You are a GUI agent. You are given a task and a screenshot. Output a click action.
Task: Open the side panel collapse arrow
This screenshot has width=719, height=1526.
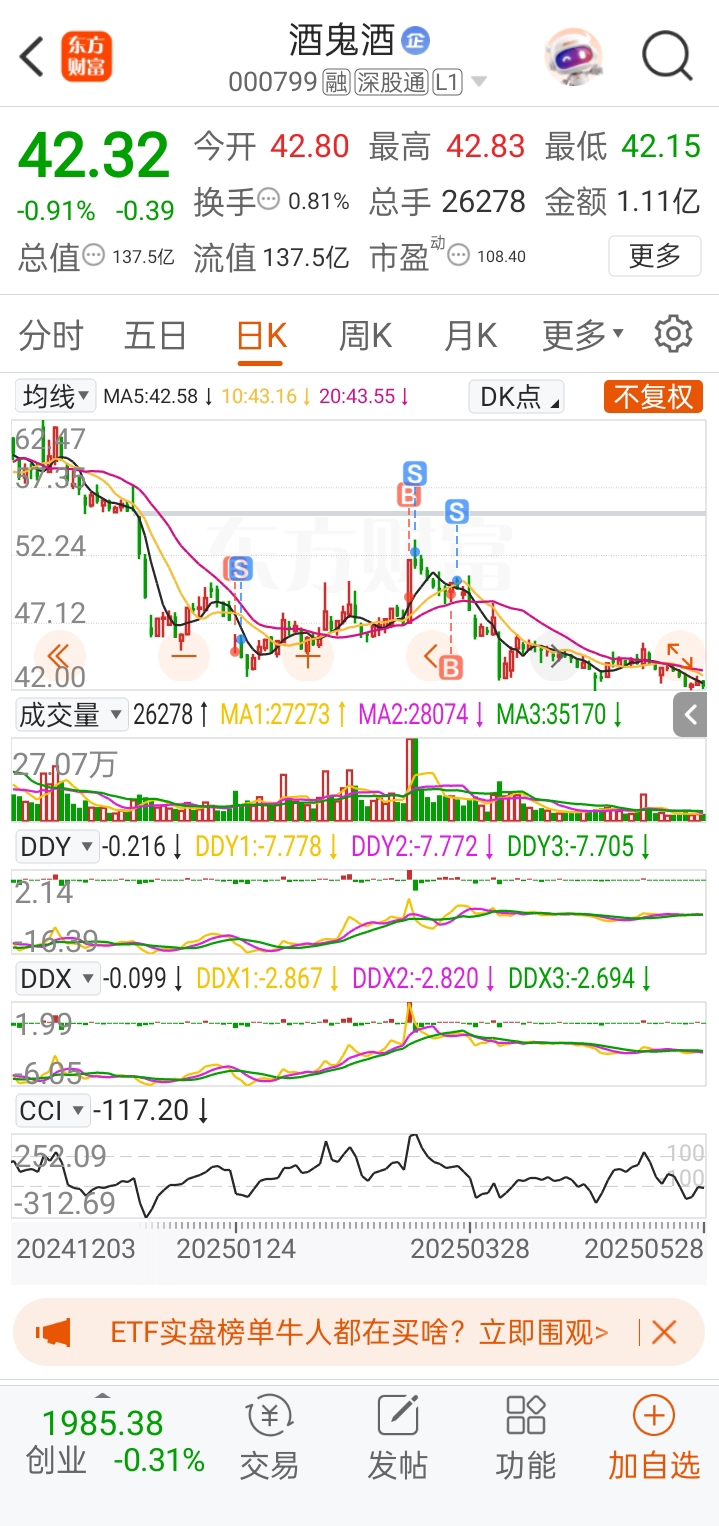[691, 715]
